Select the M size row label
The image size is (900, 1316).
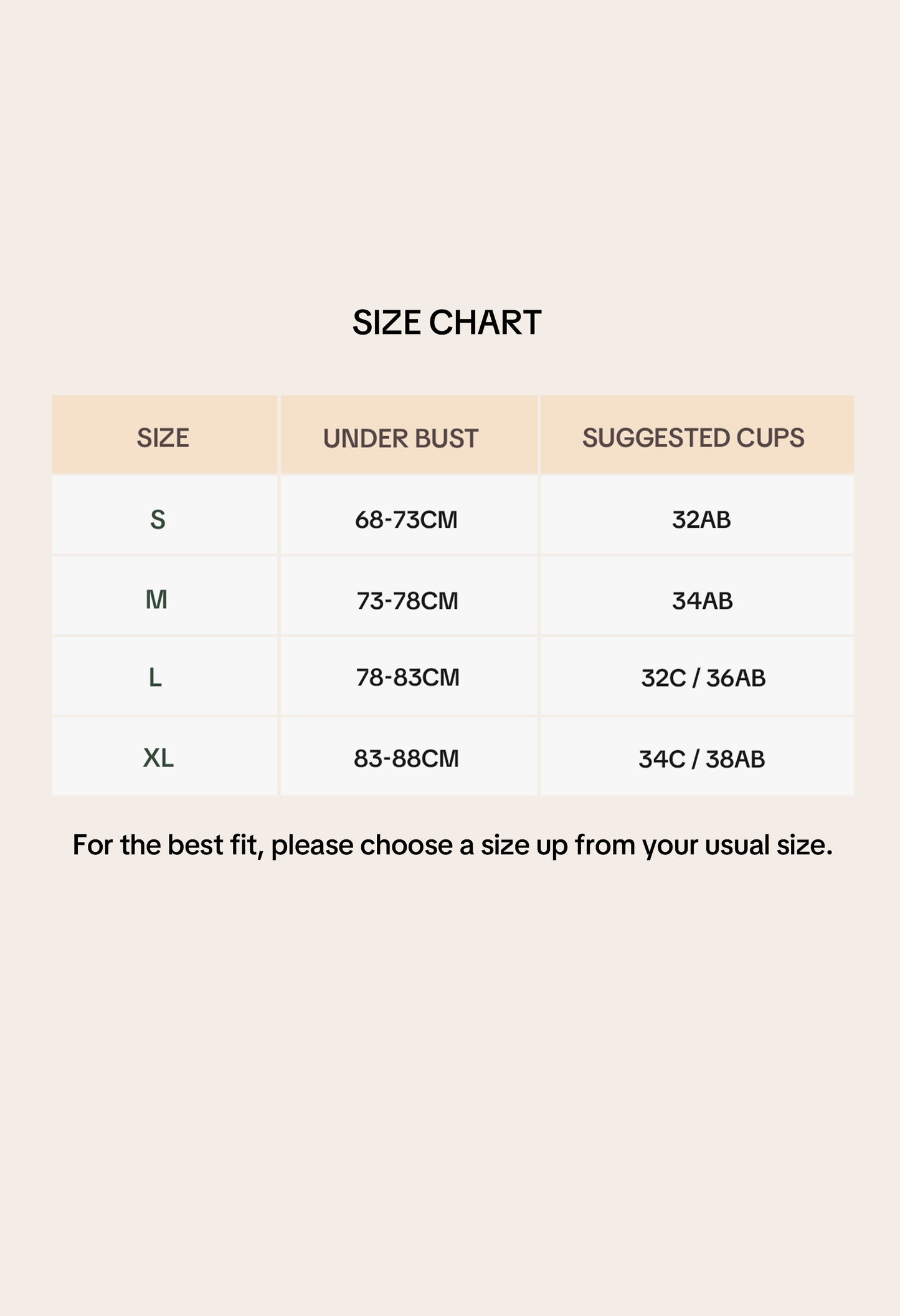[x=156, y=599]
